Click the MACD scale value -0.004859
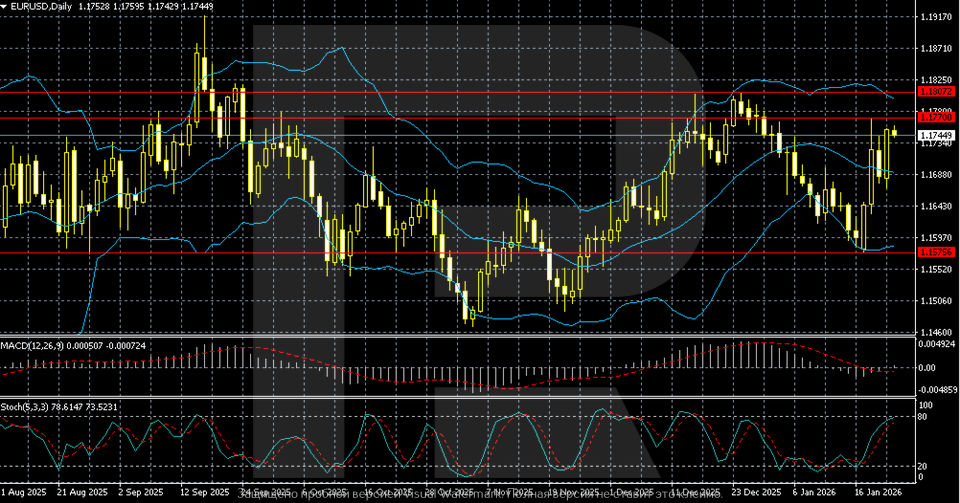The image size is (960, 503). tap(937, 390)
